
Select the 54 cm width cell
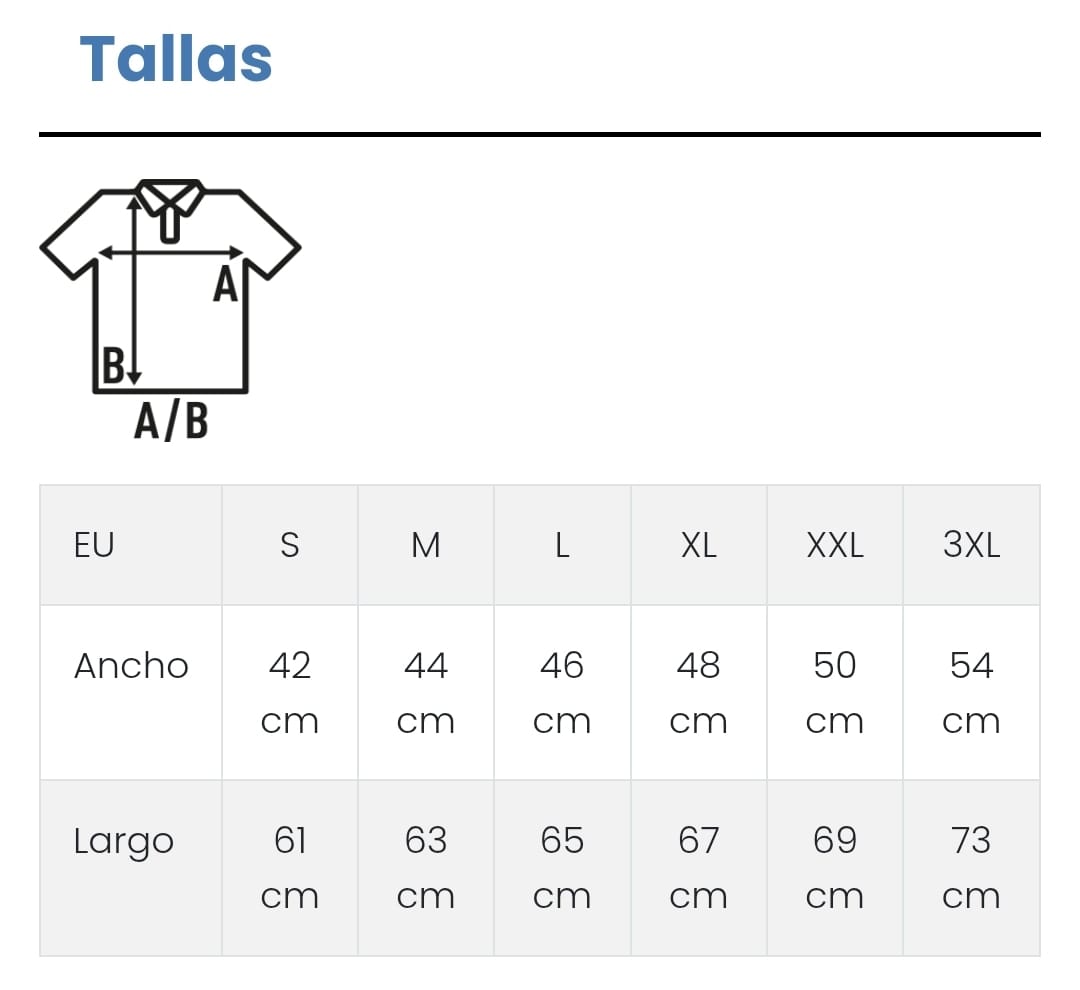971,692
